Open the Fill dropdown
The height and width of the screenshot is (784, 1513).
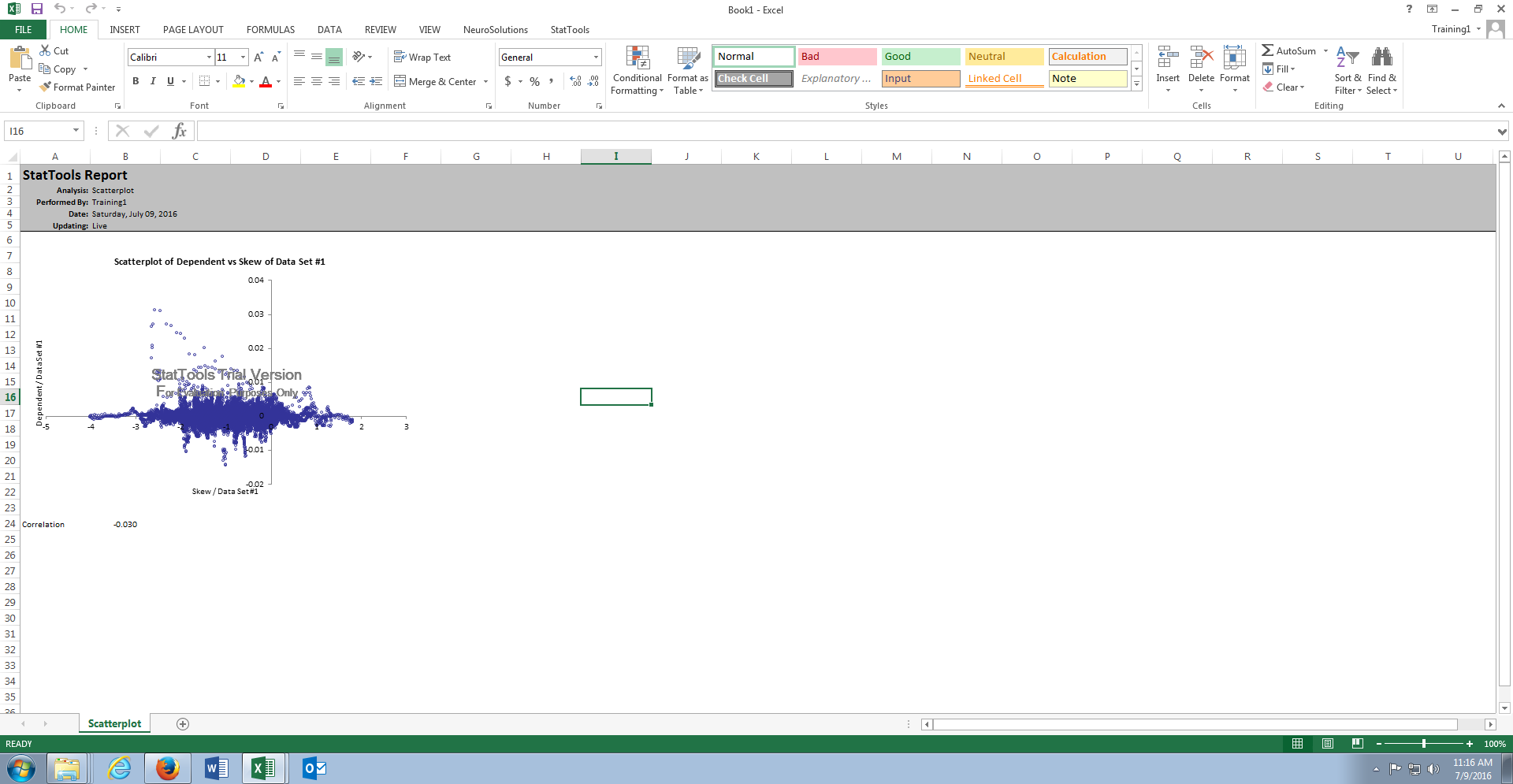point(1279,69)
